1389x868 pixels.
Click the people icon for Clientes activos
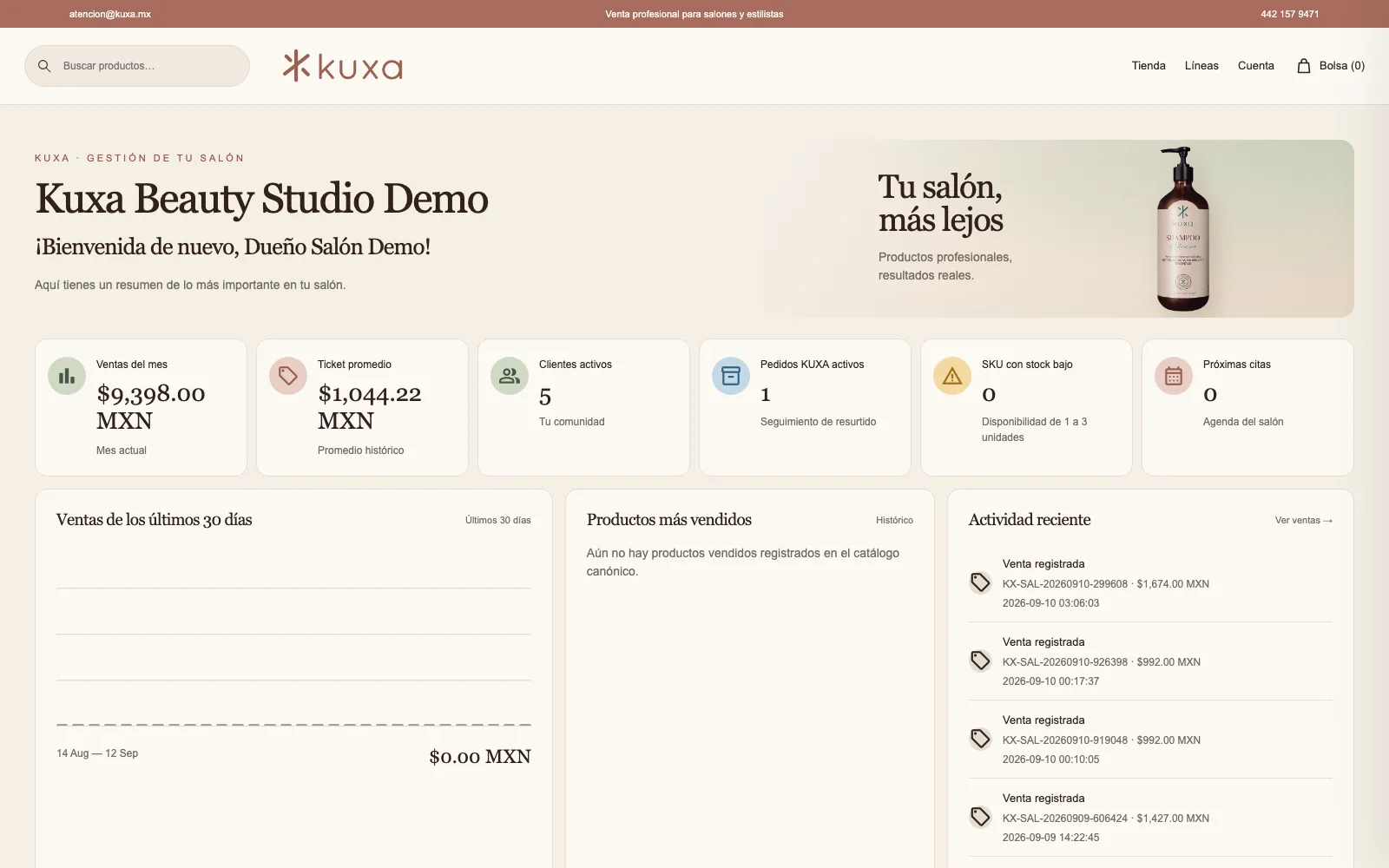click(x=510, y=376)
